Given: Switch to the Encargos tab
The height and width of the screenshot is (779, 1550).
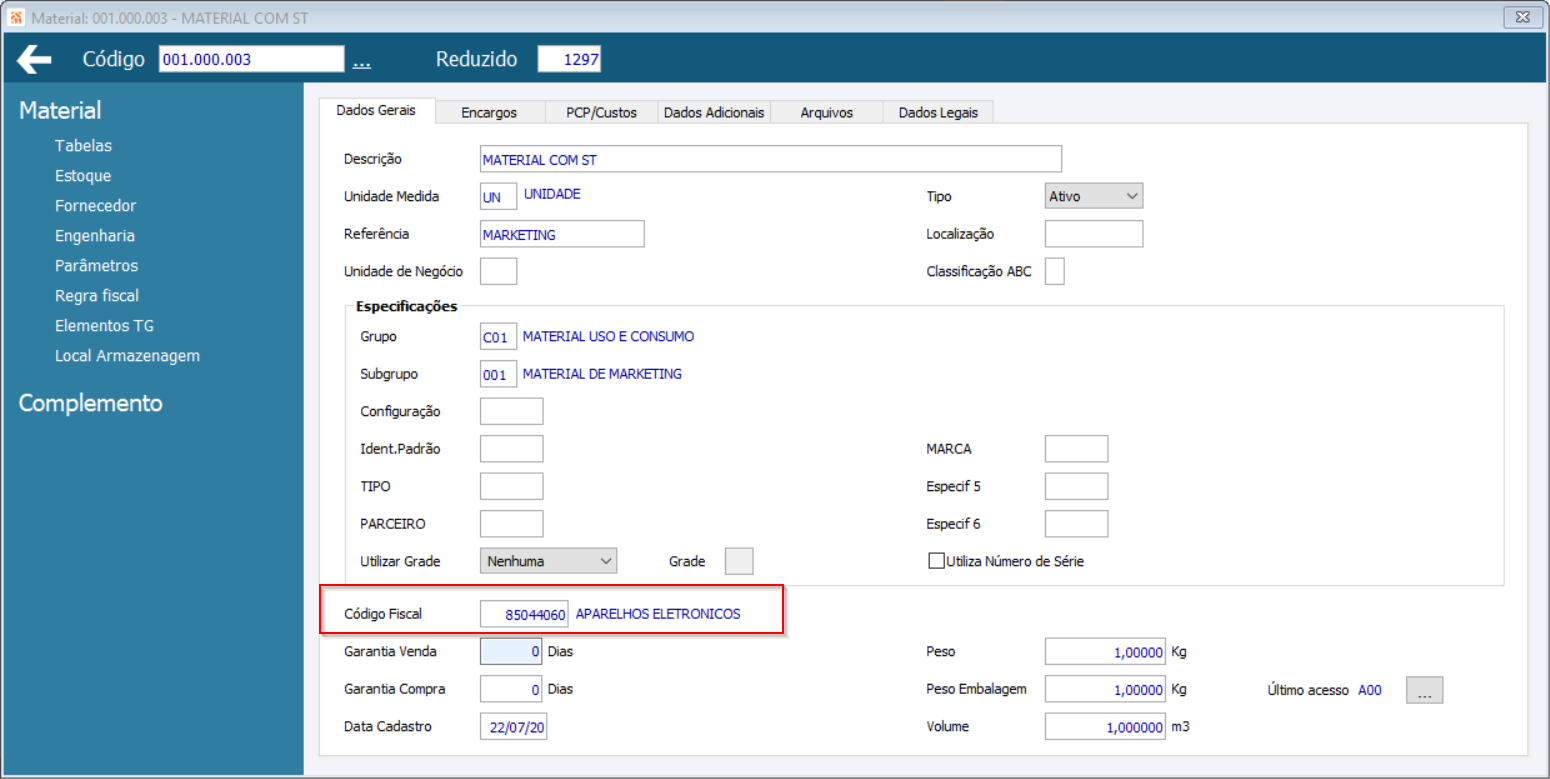Looking at the screenshot, I should point(489,112).
